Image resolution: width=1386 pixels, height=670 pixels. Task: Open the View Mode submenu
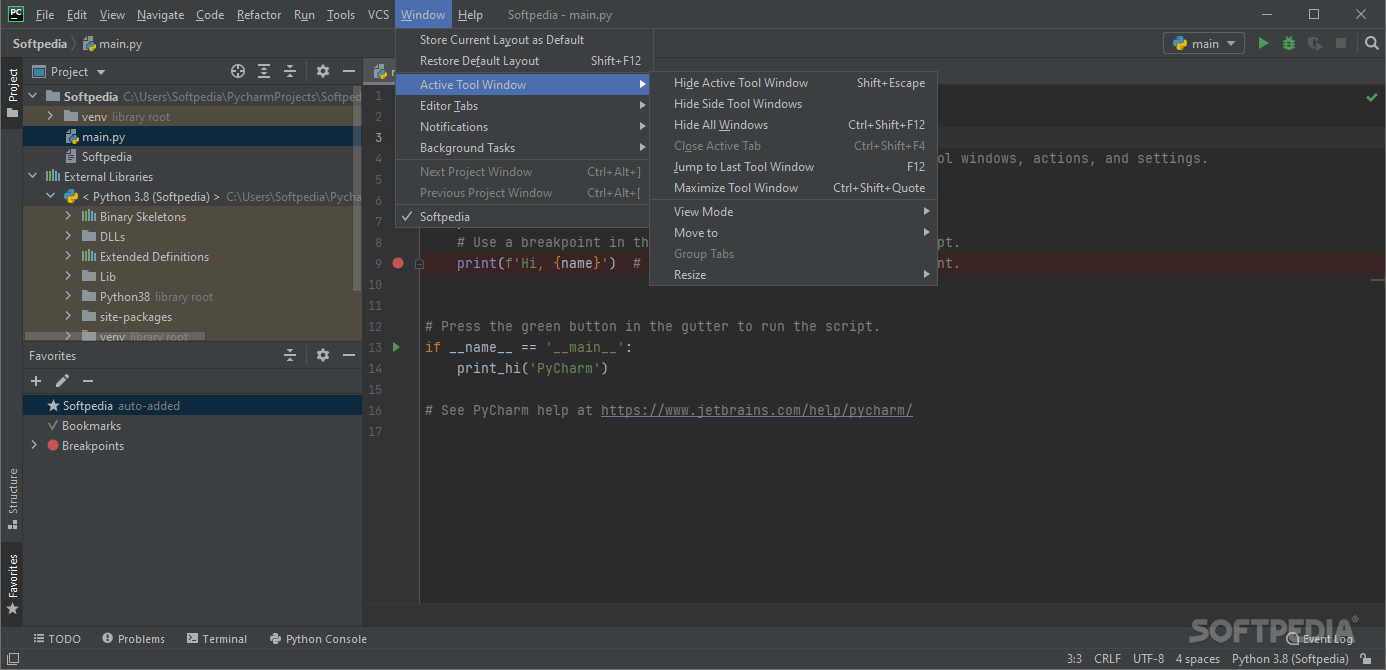pyautogui.click(x=794, y=212)
